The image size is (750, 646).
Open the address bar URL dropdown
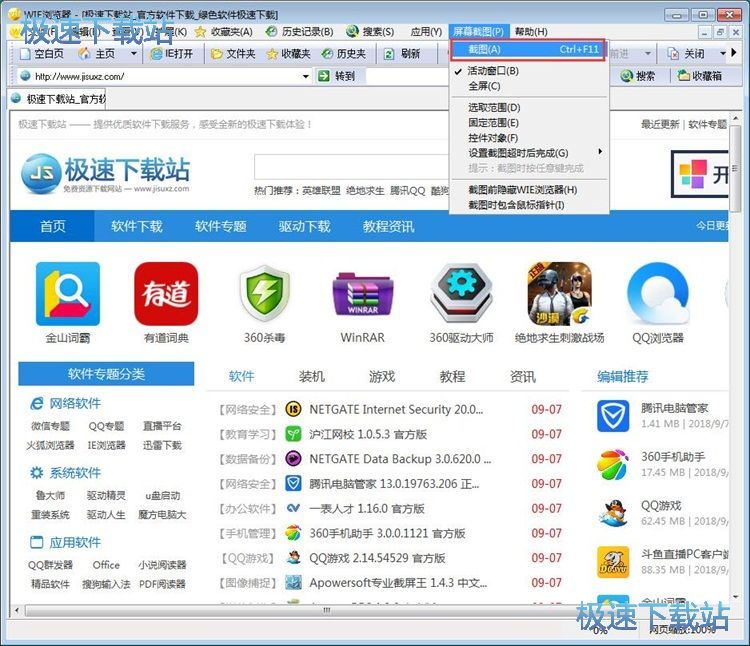coord(306,76)
